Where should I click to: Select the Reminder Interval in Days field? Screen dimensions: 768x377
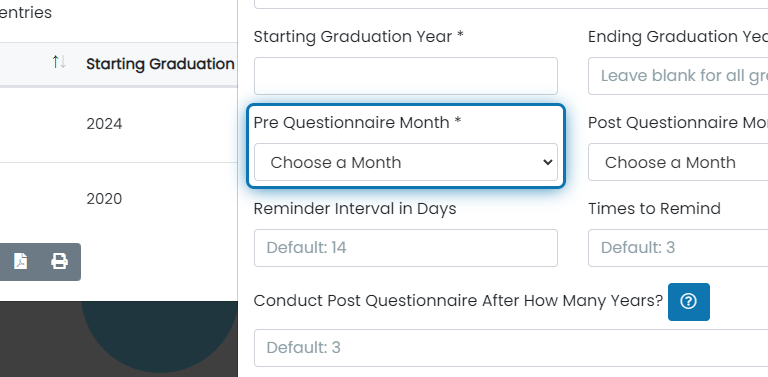(406, 248)
